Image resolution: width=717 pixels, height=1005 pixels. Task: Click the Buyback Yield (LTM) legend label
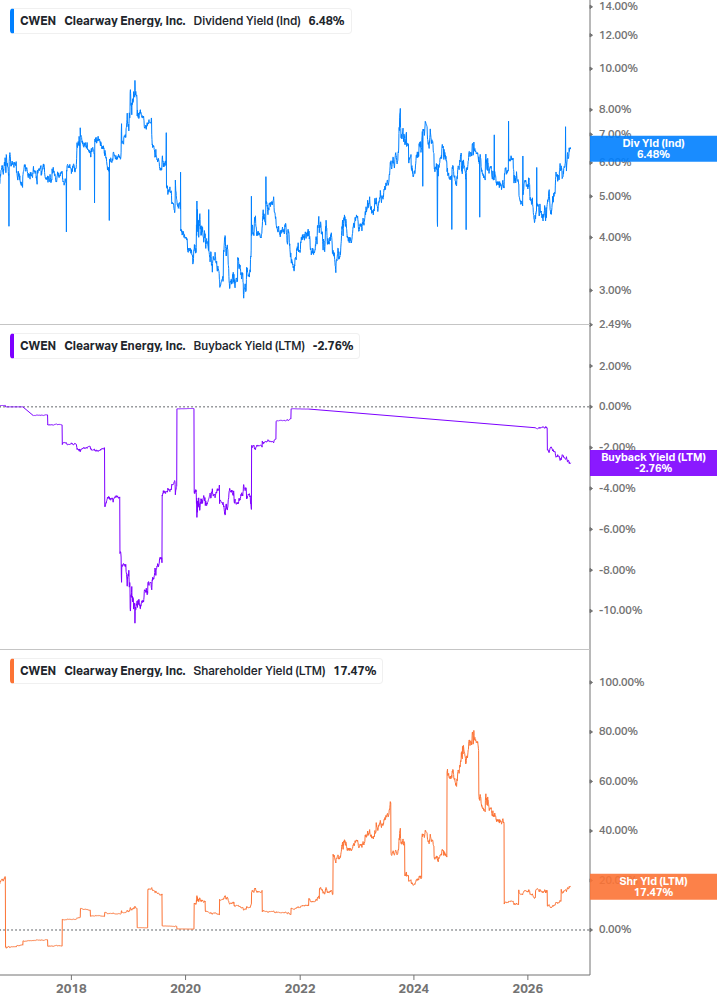pyautogui.click(x=249, y=345)
